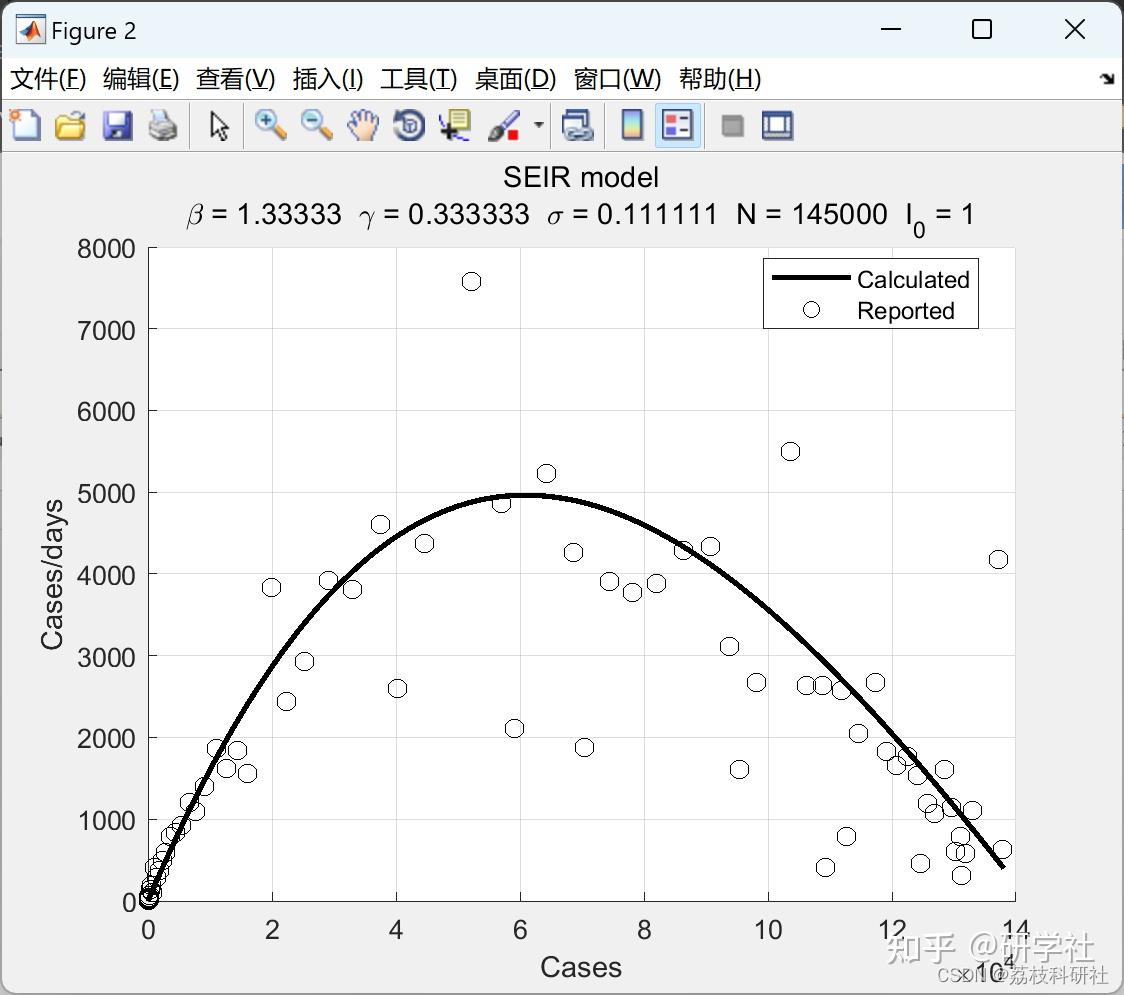Open a file with the folder icon

70,125
